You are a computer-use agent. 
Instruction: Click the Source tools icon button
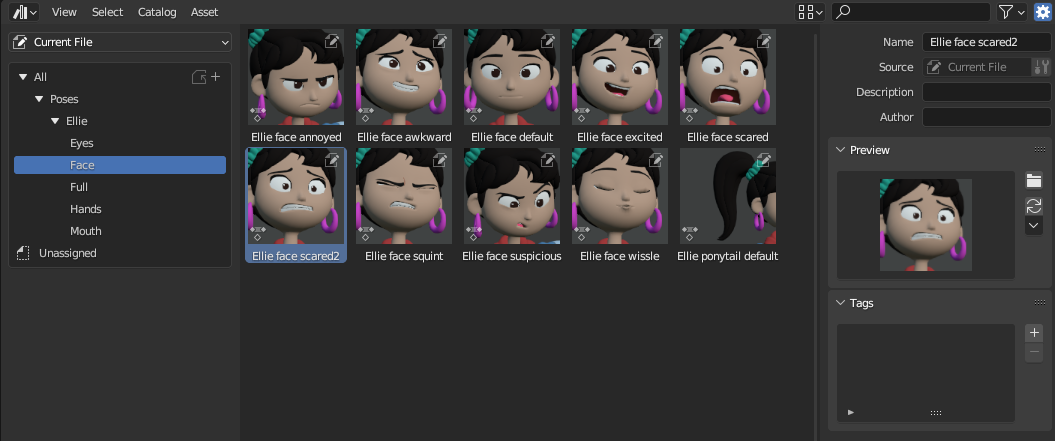(1042, 67)
